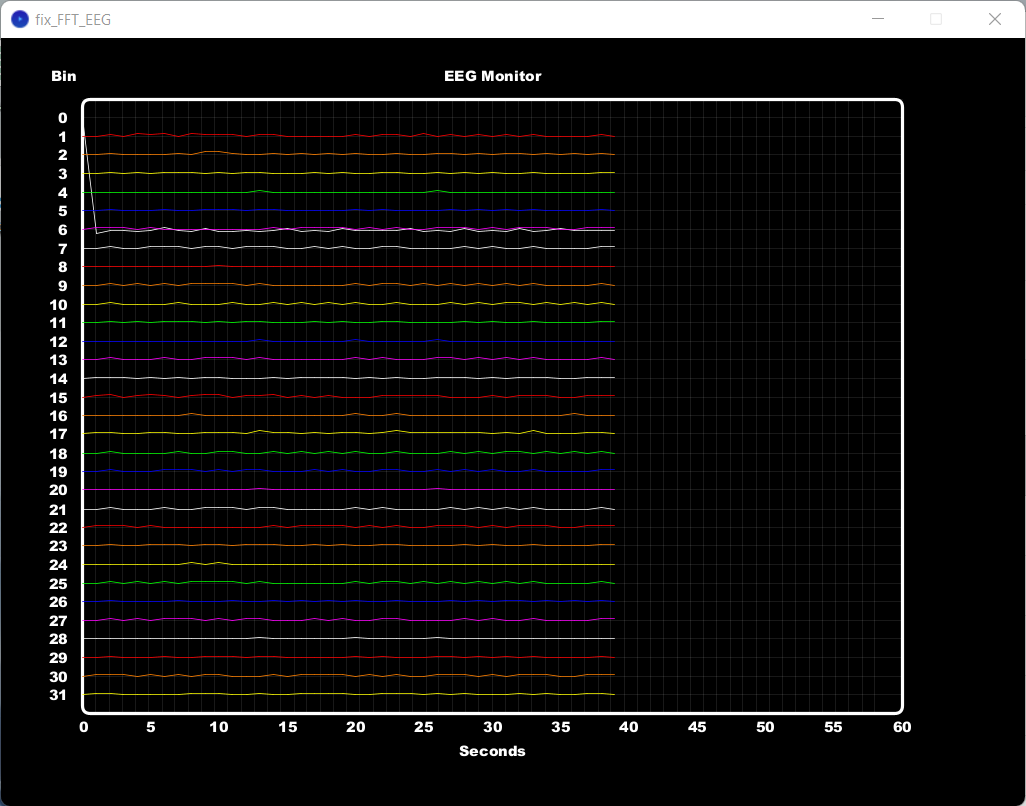Click the 15 seconds tick label
This screenshot has height=806, width=1026.
tap(287, 727)
